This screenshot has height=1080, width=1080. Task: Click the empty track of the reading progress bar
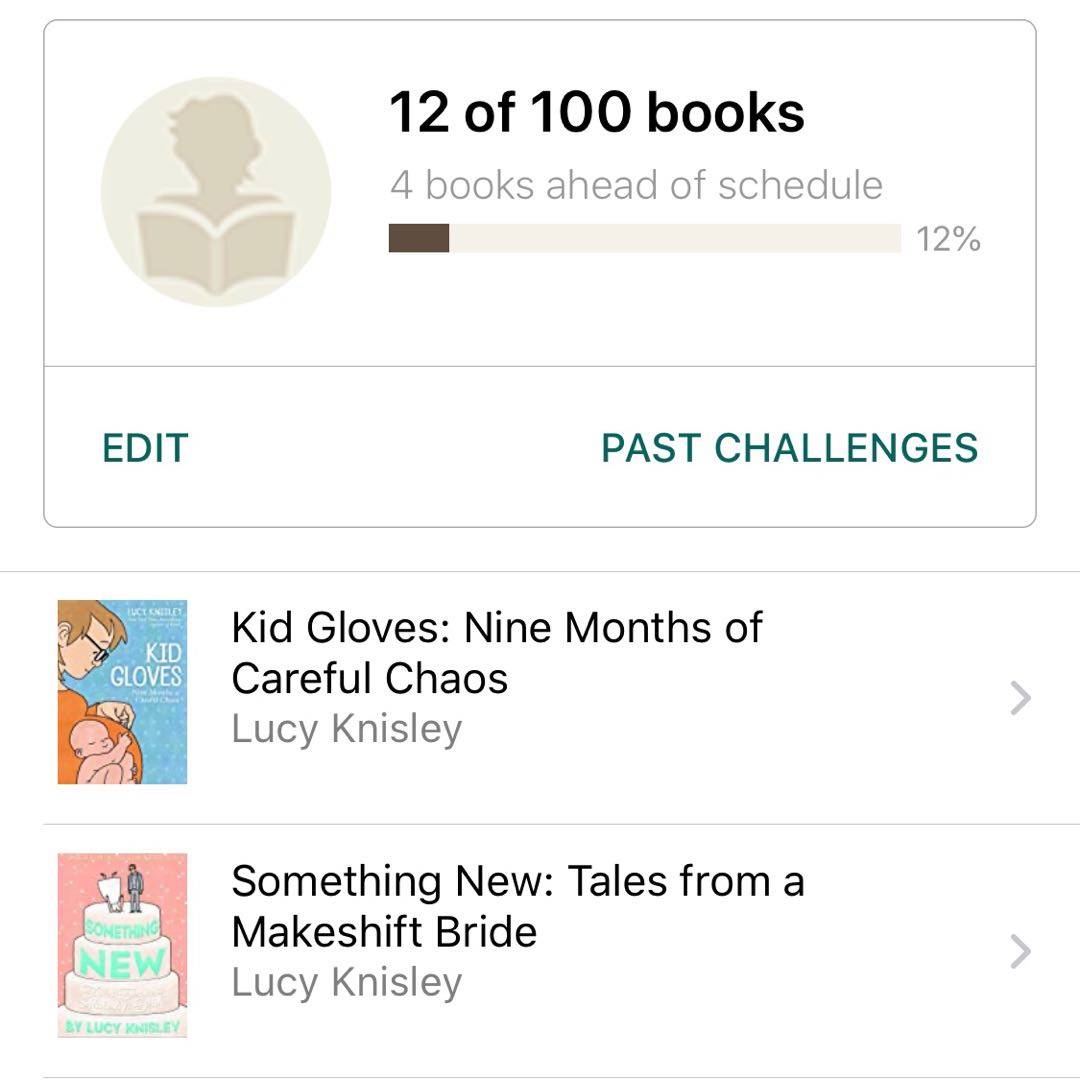[x=675, y=239]
